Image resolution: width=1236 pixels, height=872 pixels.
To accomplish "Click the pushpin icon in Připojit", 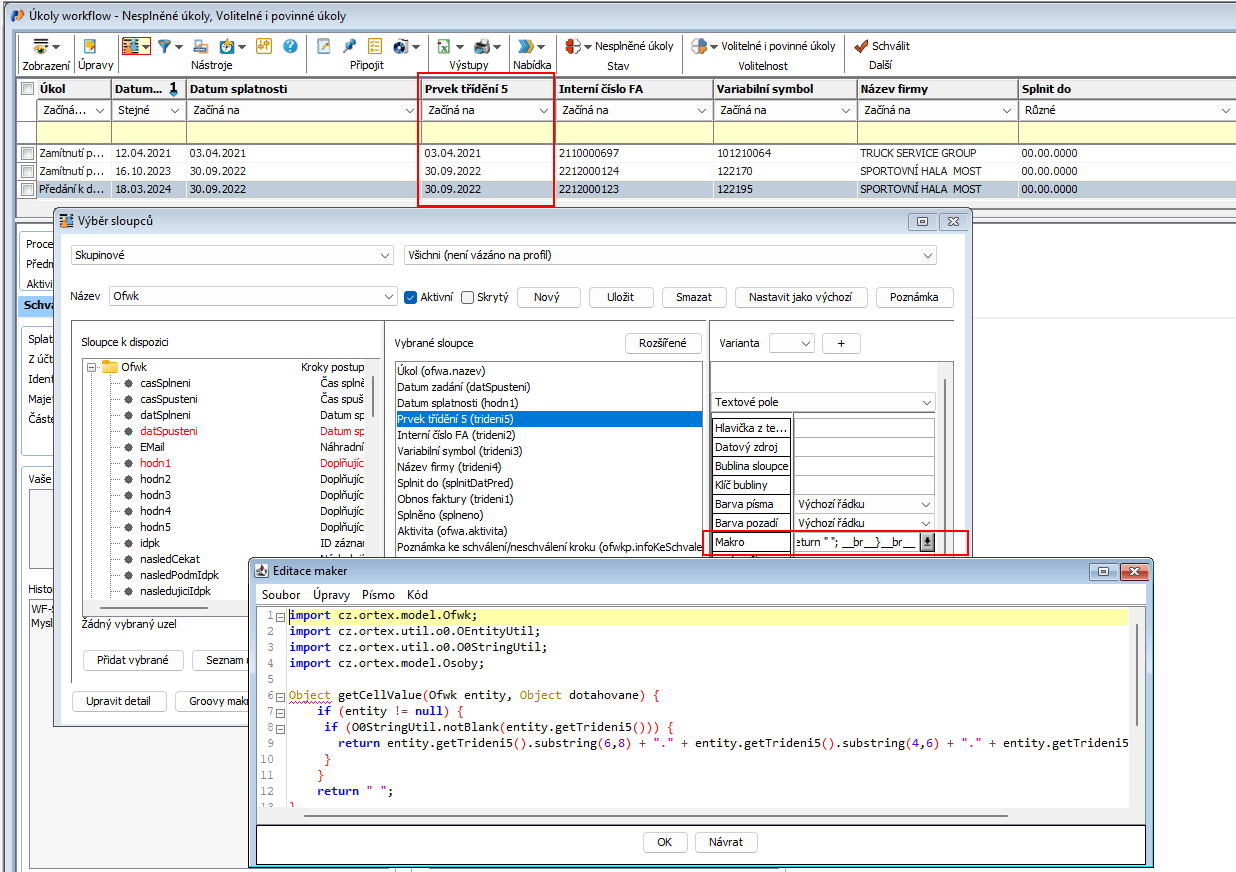I will pos(349,46).
